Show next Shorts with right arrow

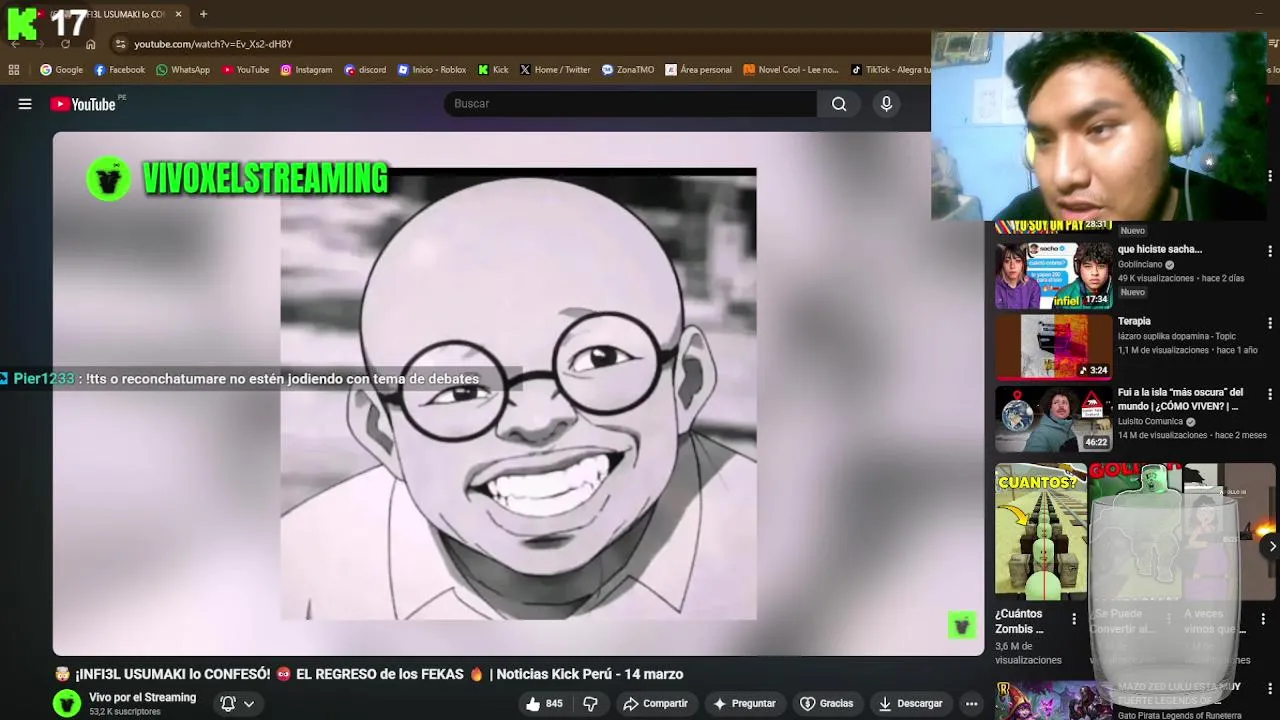point(1271,546)
